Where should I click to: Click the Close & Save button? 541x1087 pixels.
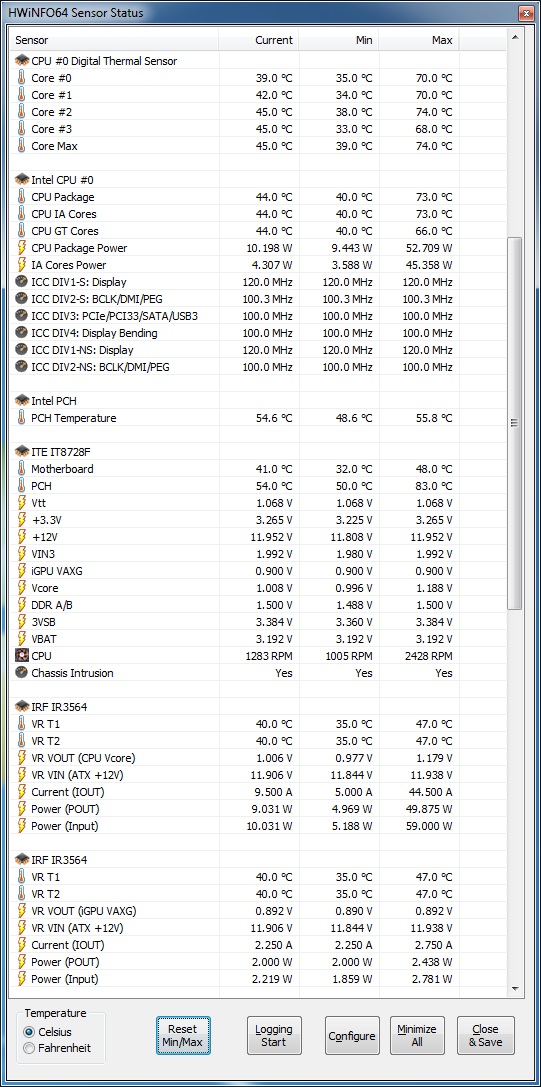tap(486, 1036)
